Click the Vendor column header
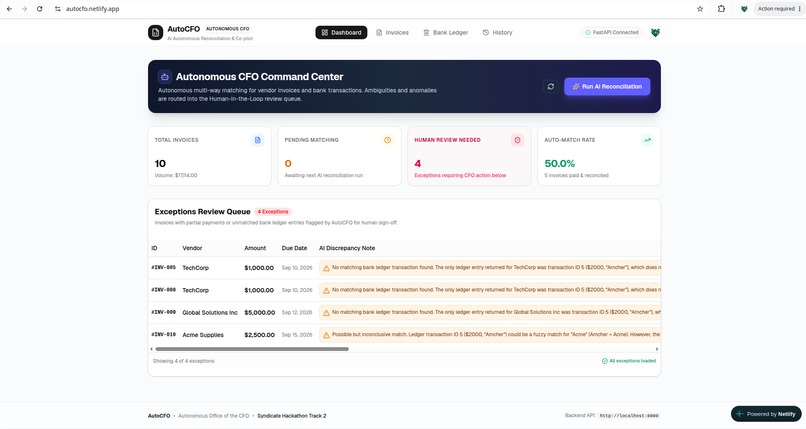Image resolution: width=806 pixels, height=429 pixels. 192,248
